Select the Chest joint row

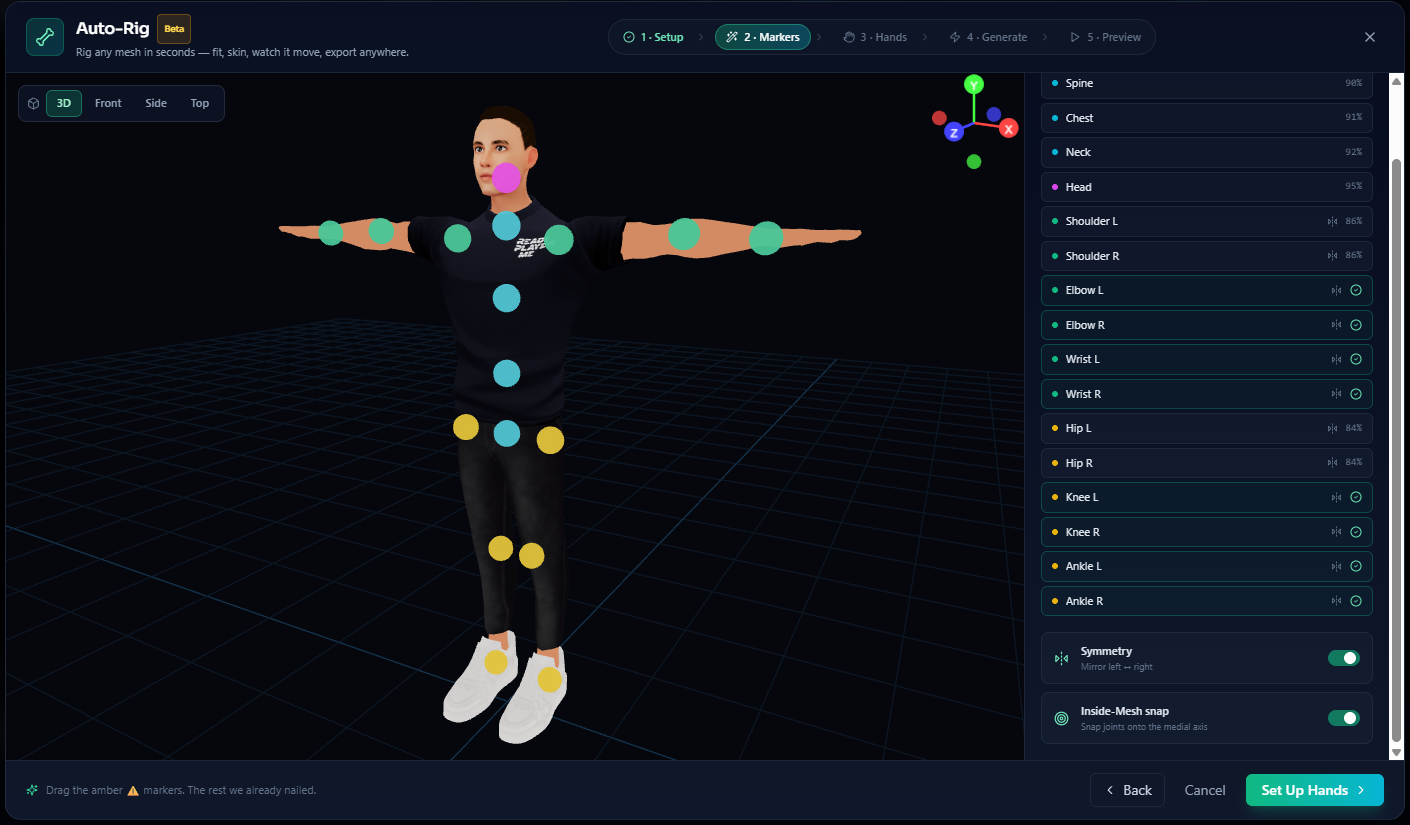click(x=1207, y=118)
